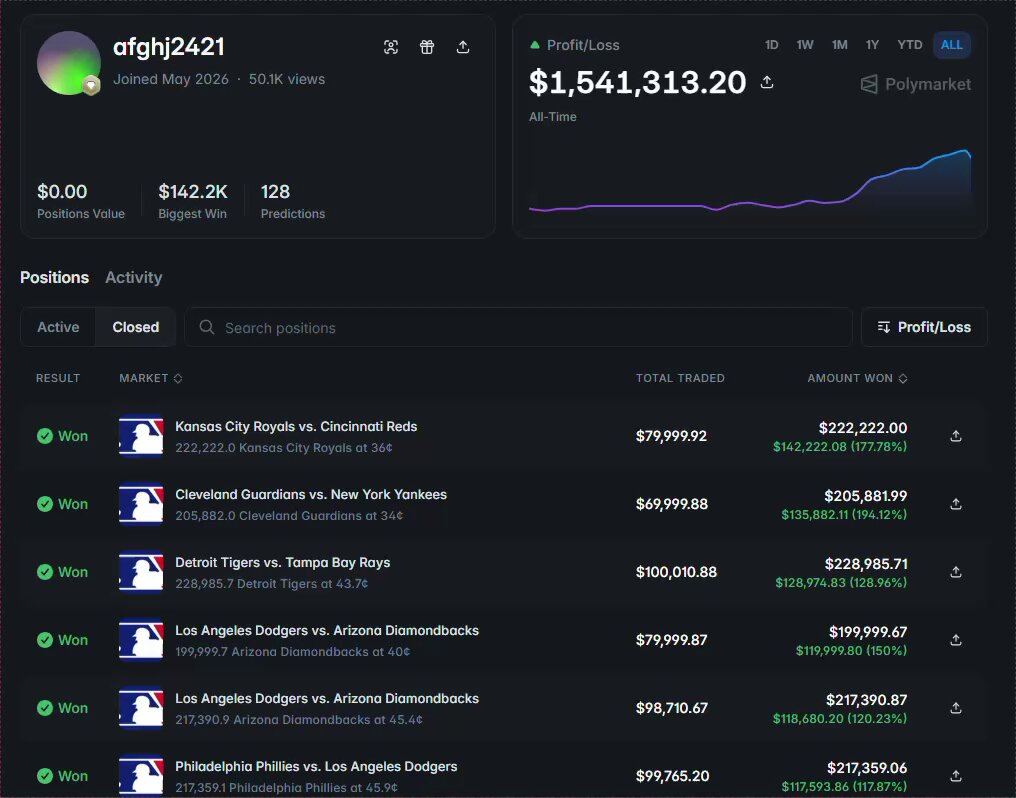The width and height of the screenshot is (1016, 798).
Task: Select the 1M time range
Action: [x=840, y=45]
